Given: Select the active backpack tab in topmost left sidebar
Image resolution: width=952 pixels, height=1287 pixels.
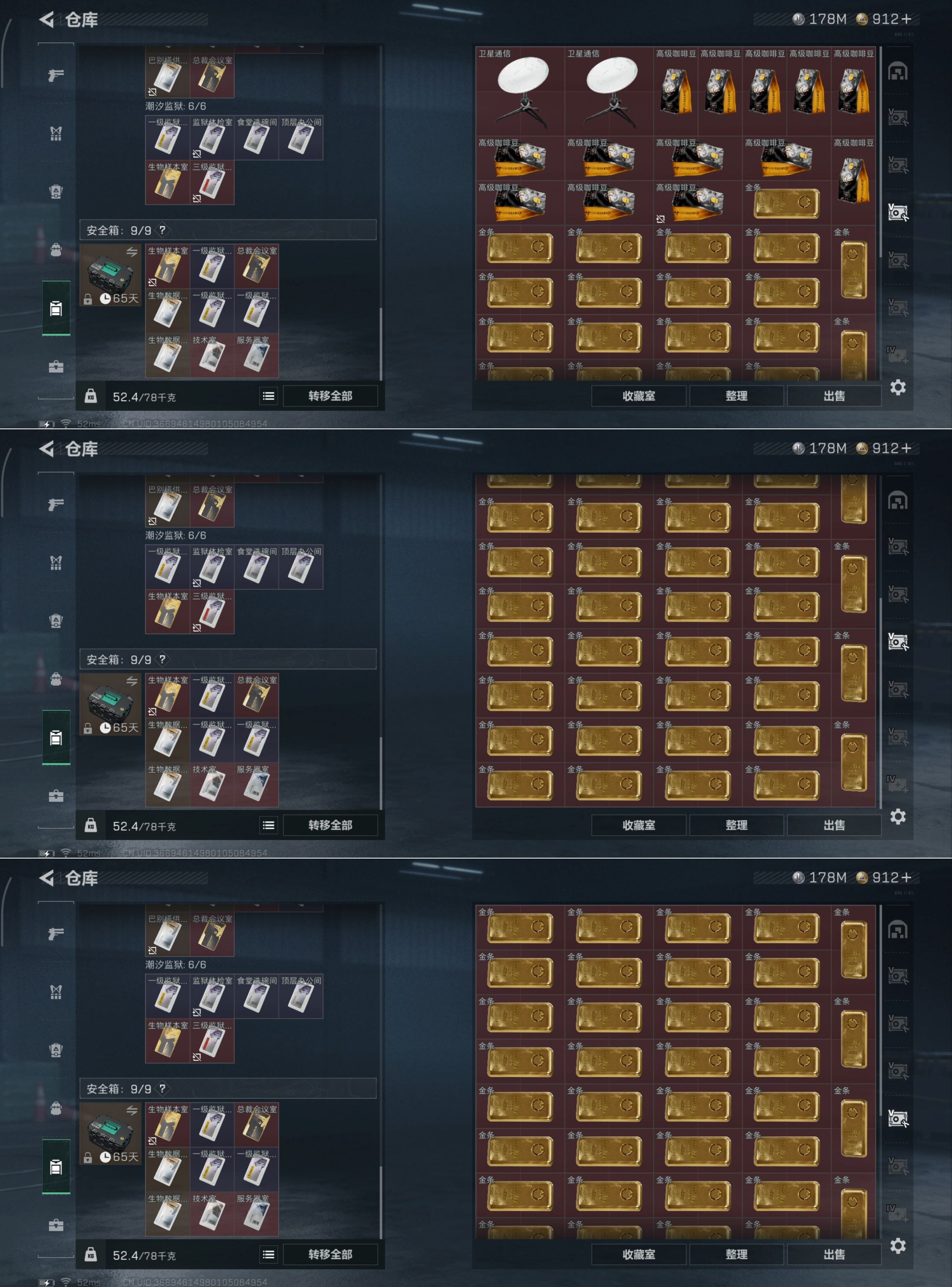Looking at the screenshot, I should tap(56, 308).
